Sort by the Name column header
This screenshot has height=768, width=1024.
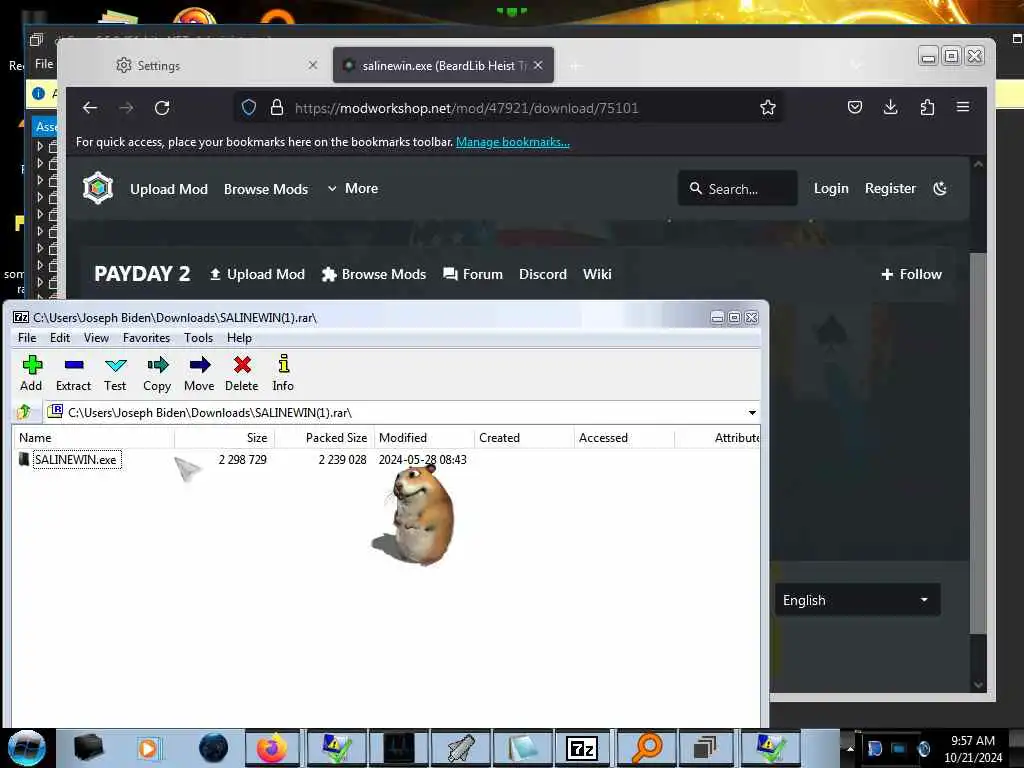(x=94, y=438)
